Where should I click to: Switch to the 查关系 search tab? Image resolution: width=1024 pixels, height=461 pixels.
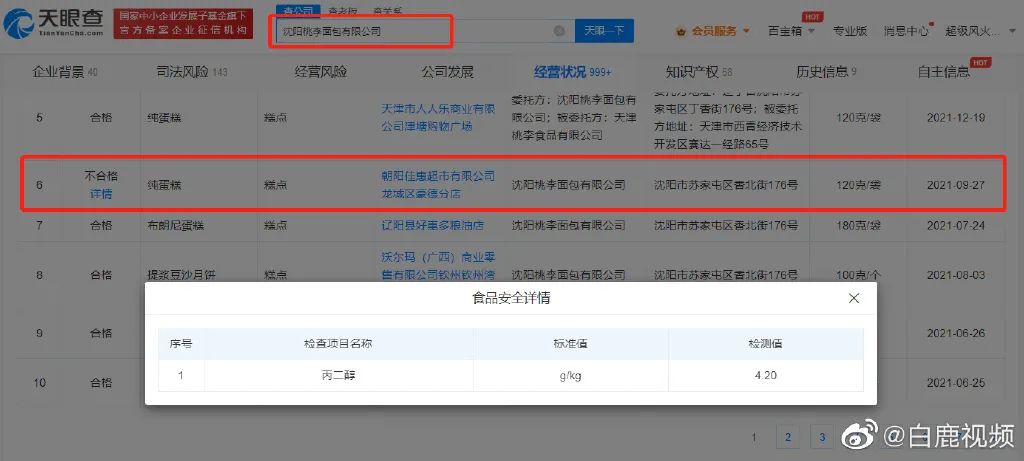click(388, 11)
